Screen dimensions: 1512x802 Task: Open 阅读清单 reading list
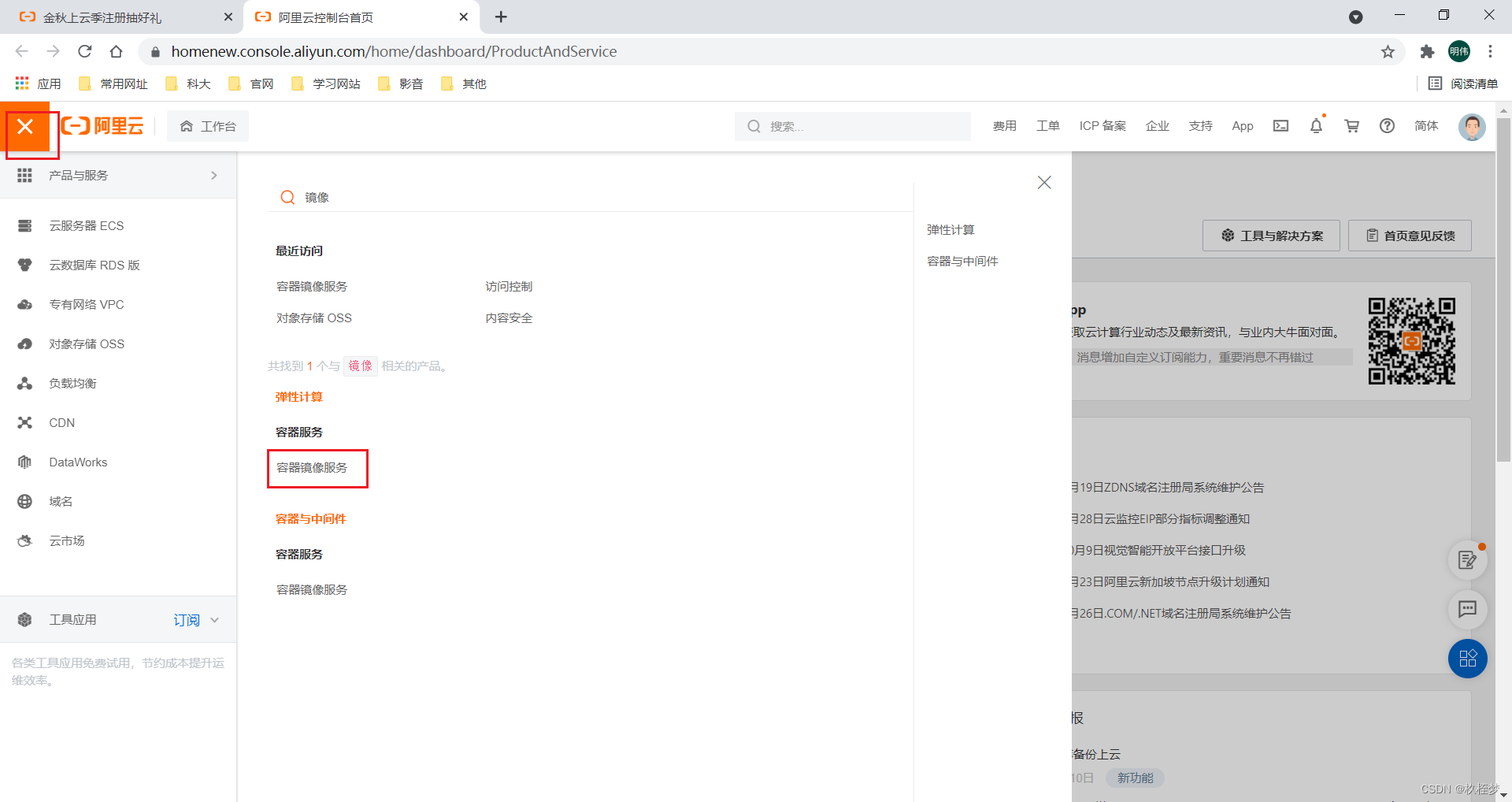coord(1463,84)
